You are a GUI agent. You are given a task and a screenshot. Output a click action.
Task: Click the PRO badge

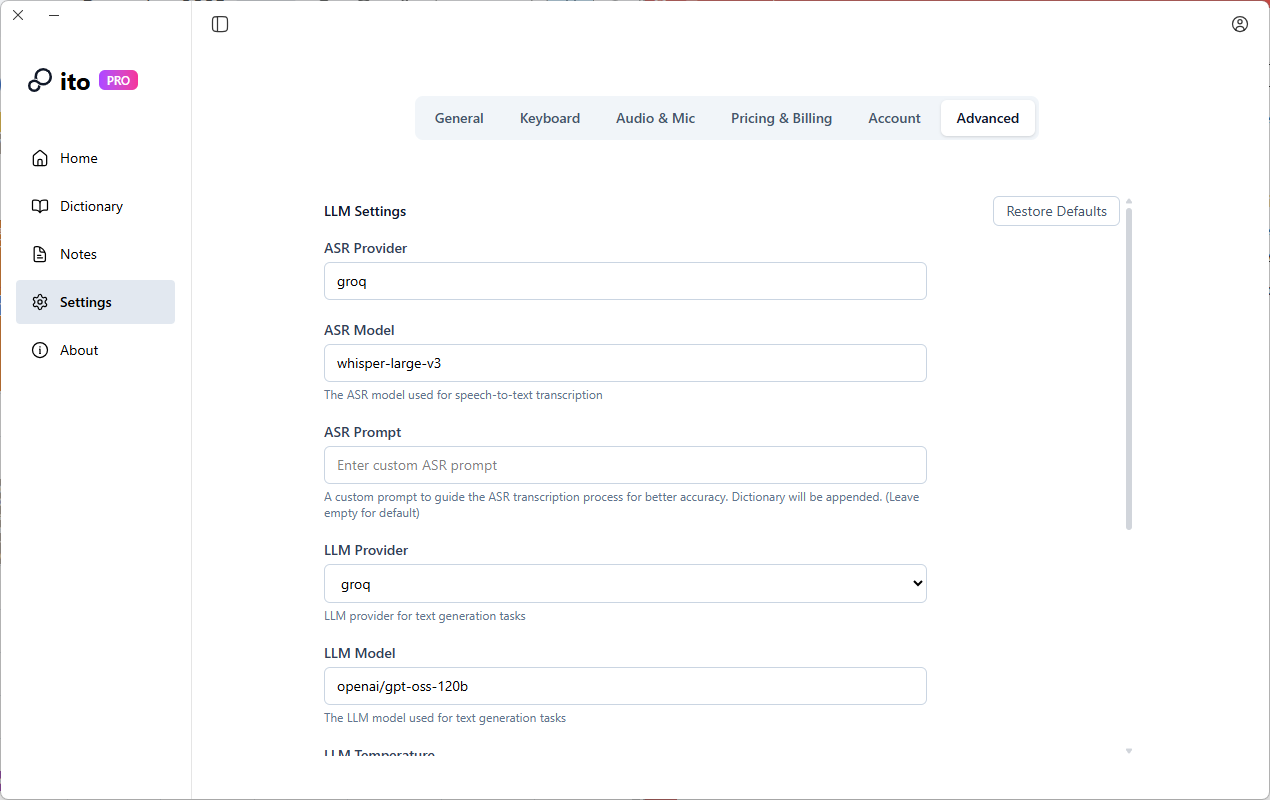coord(118,81)
